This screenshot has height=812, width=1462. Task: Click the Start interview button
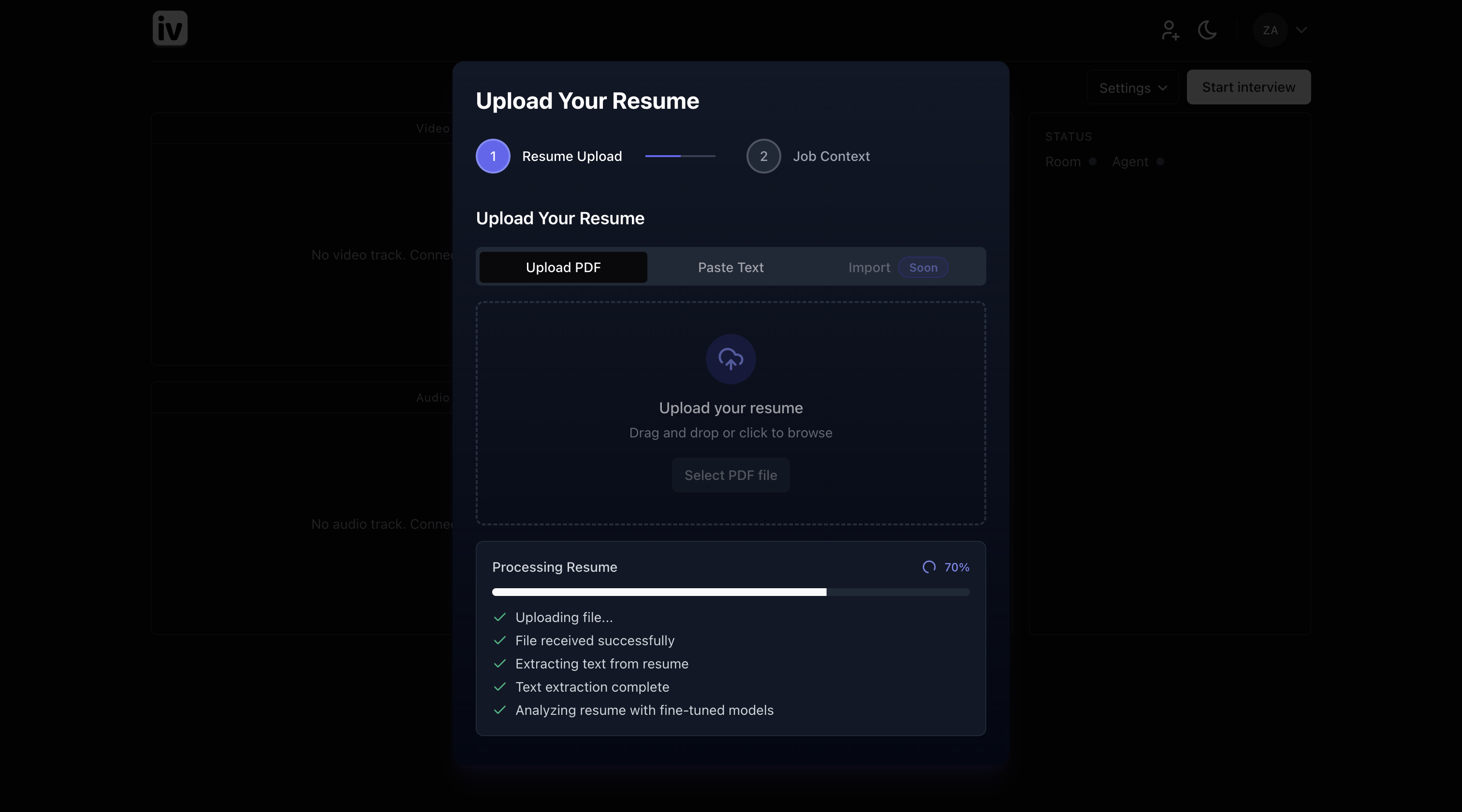[1248, 87]
